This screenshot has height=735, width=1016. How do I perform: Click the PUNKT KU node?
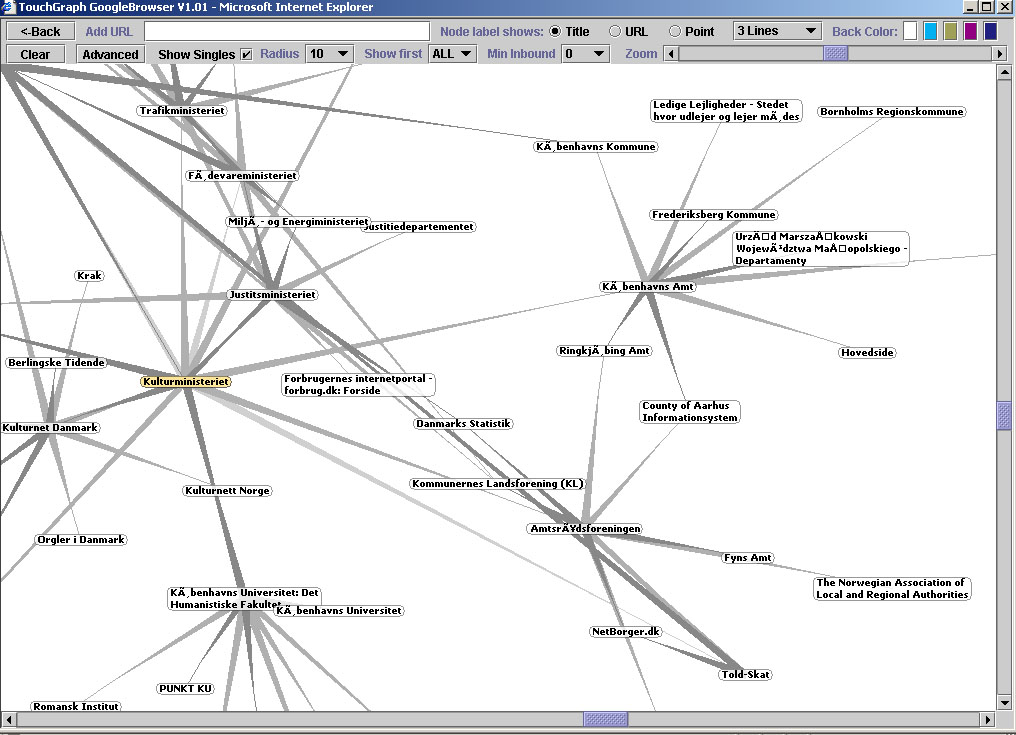(x=185, y=689)
